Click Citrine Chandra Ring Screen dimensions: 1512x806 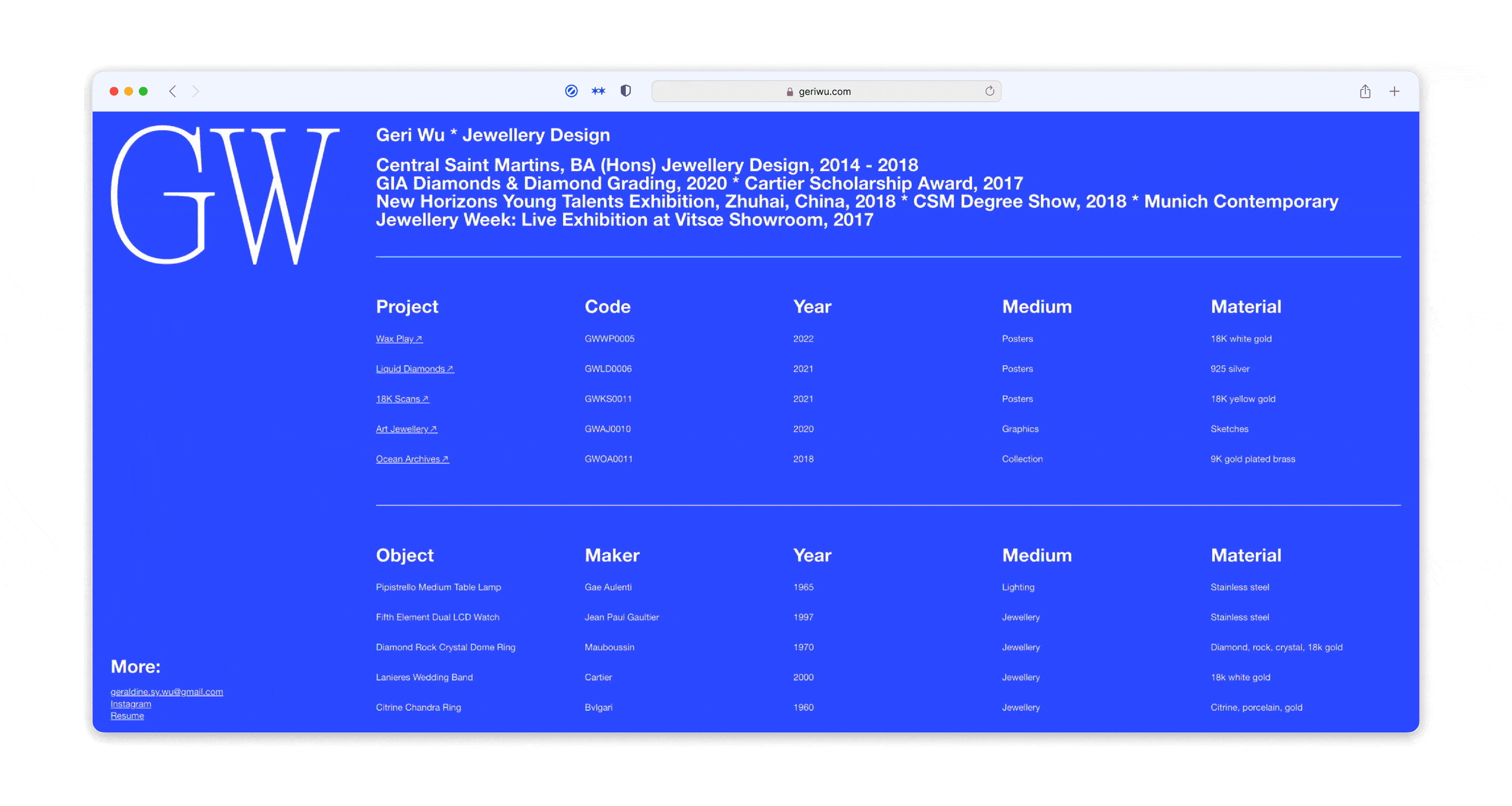click(x=418, y=708)
